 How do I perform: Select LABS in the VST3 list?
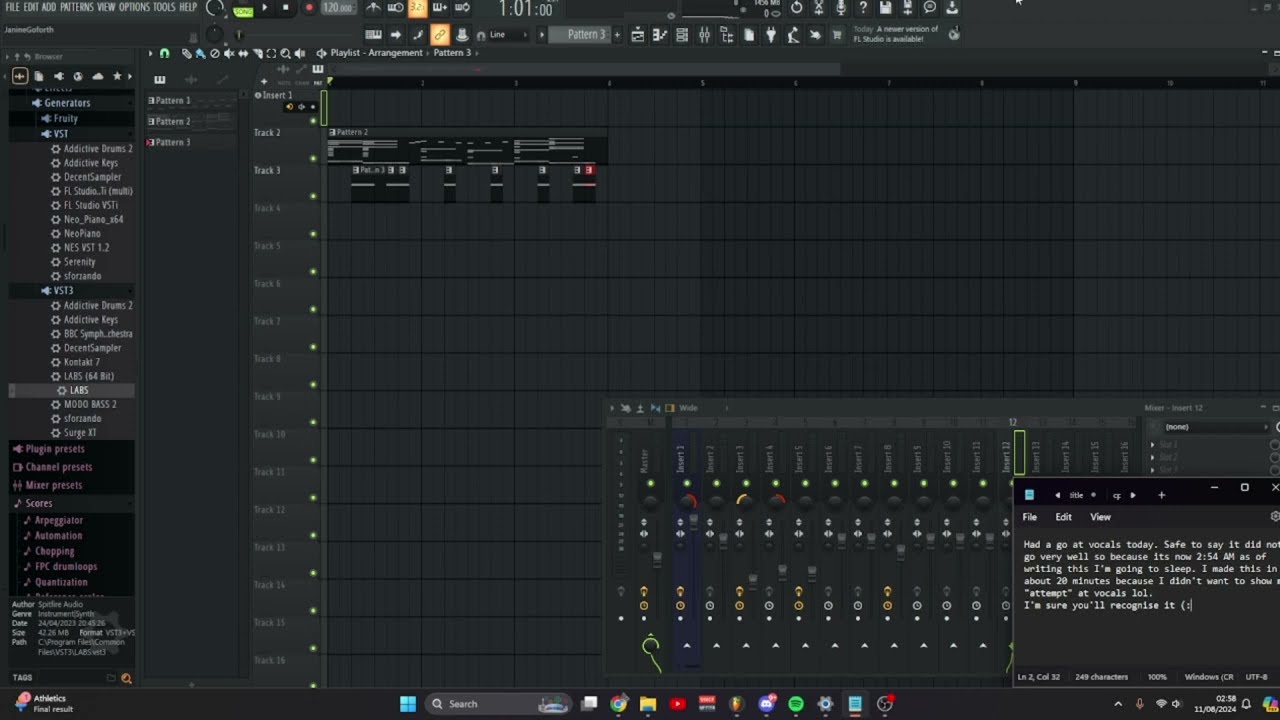coord(79,390)
